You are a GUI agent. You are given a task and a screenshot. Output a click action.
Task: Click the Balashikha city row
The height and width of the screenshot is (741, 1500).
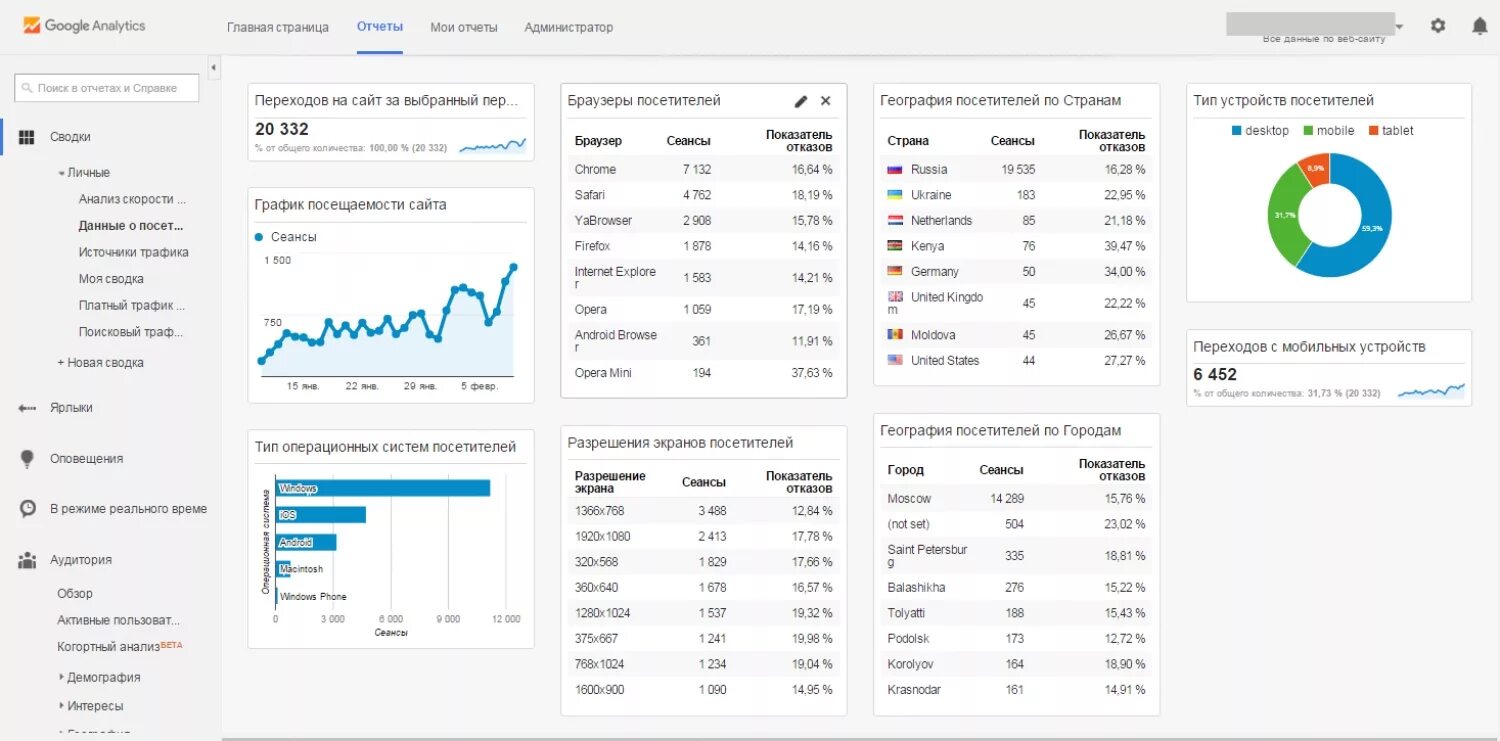point(1017,588)
